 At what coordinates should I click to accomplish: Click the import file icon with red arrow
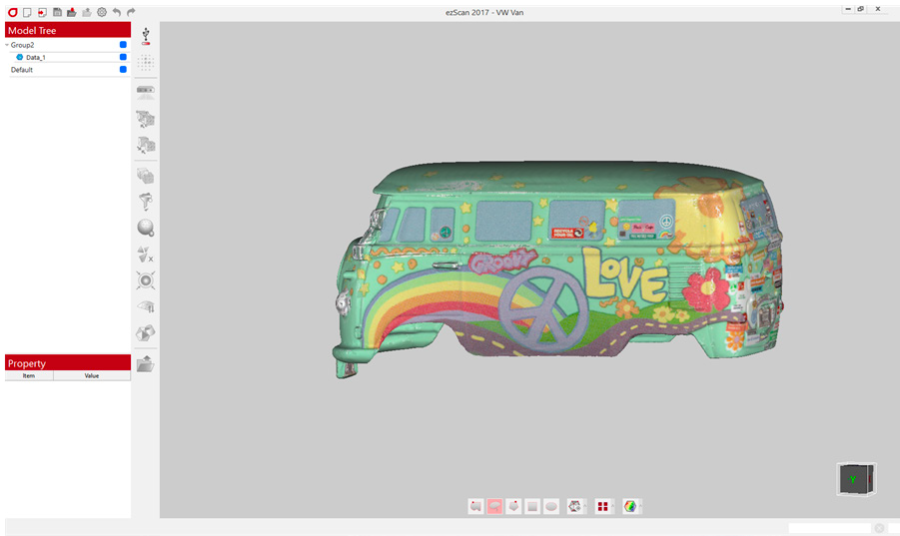pos(42,12)
